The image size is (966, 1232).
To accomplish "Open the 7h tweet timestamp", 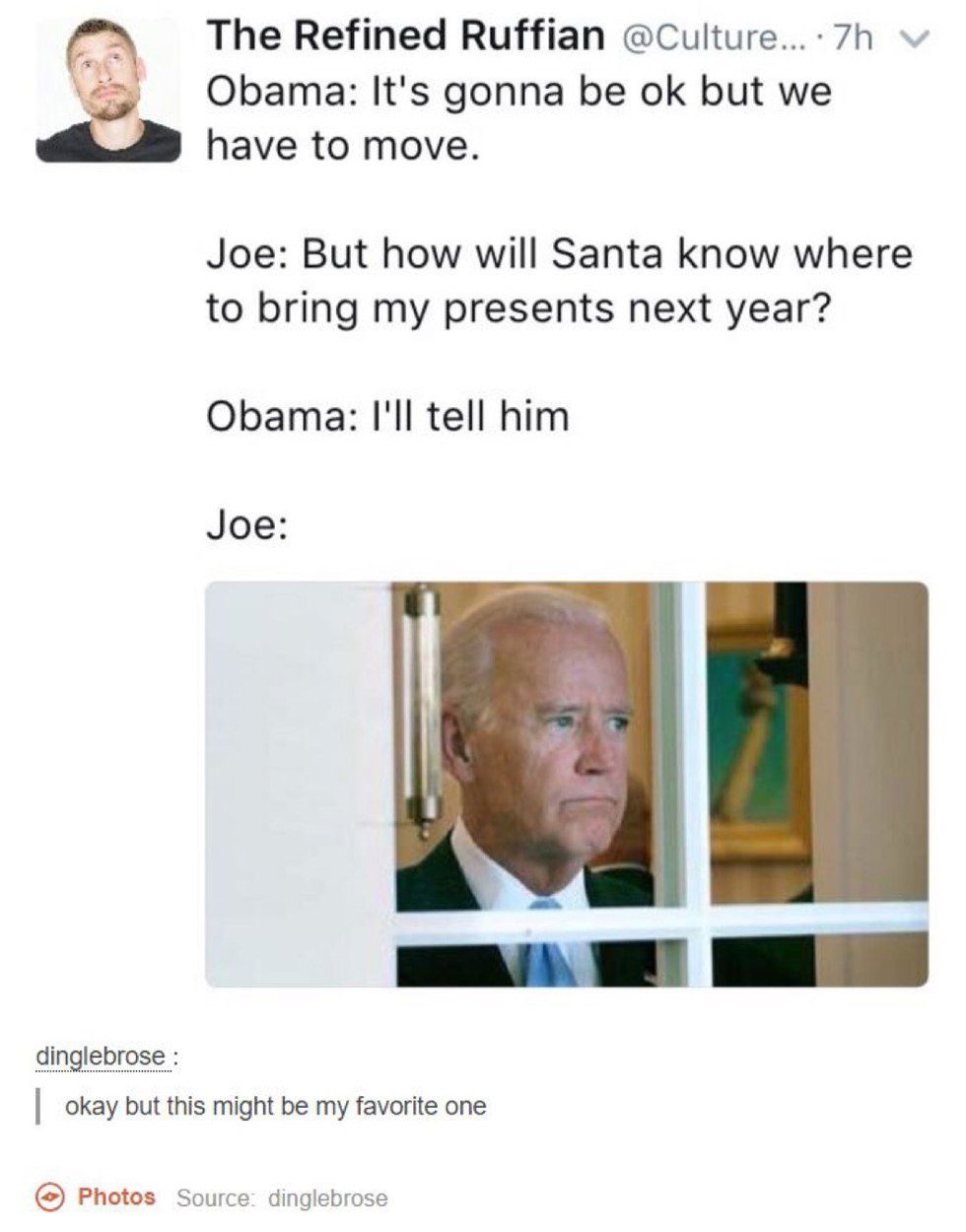I will pos(854,37).
